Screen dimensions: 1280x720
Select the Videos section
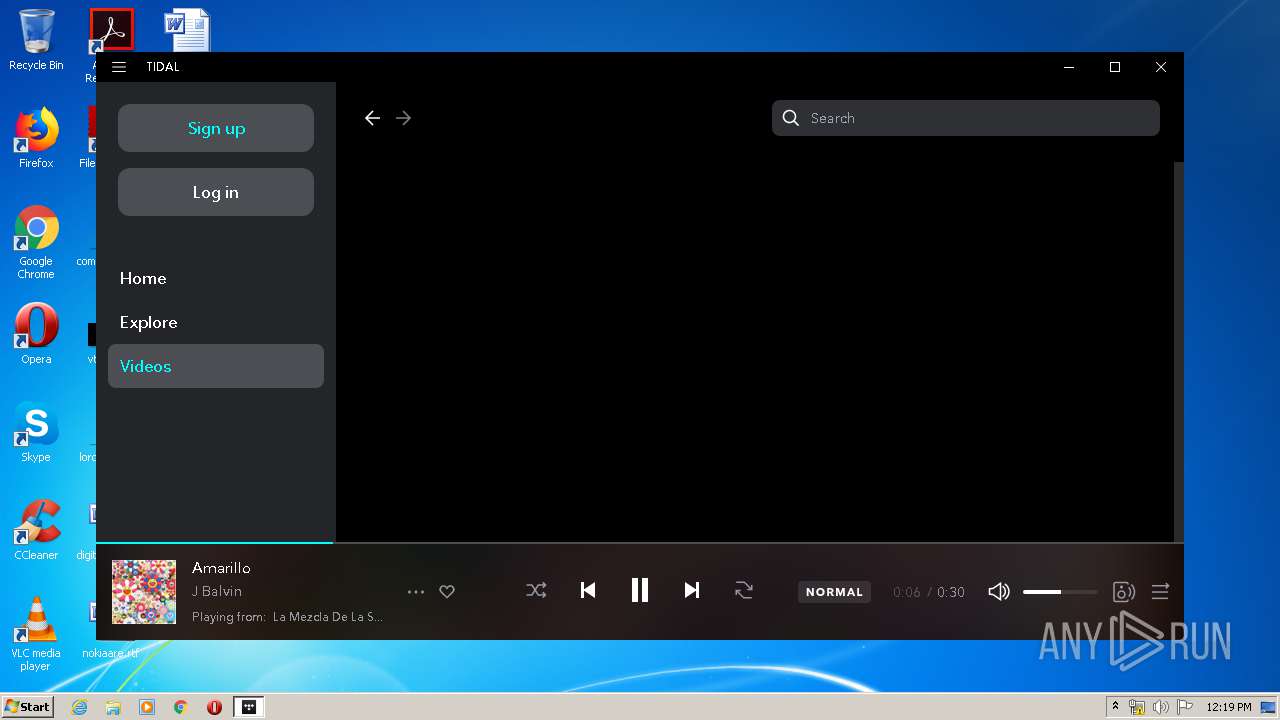(x=216, y=366)
